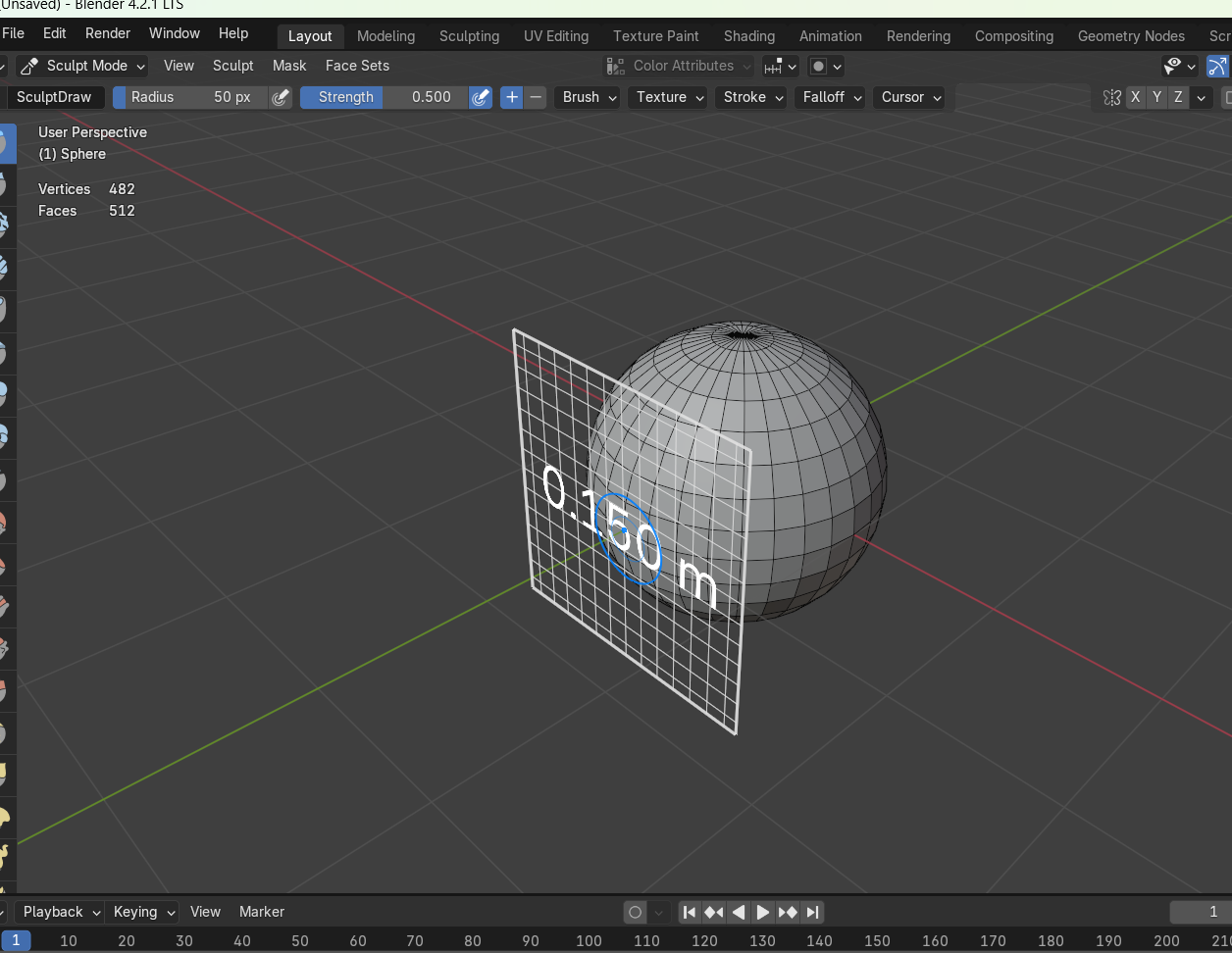Image resolution: width=1232 pixels, height=953 pixels.
Task: Open the timeline Marker menu
Action: pos(262,912)
